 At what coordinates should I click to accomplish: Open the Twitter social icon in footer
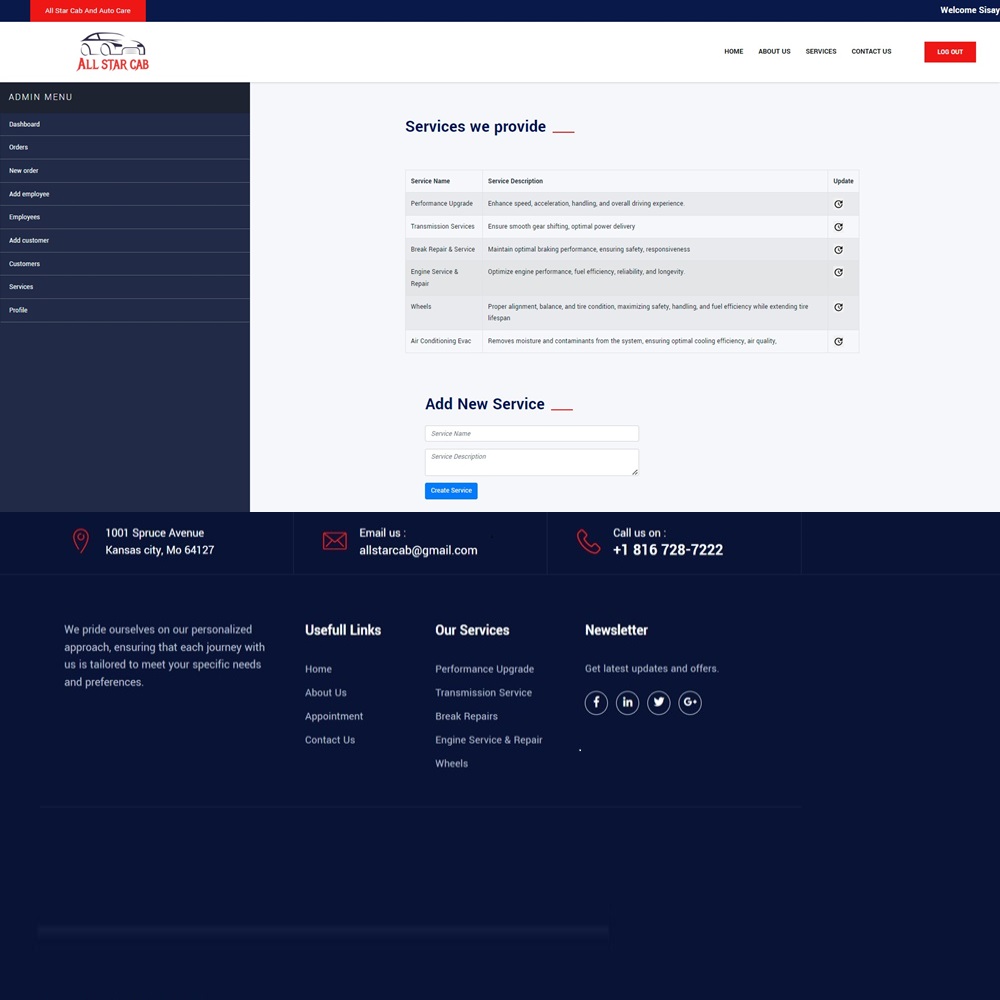658,703
